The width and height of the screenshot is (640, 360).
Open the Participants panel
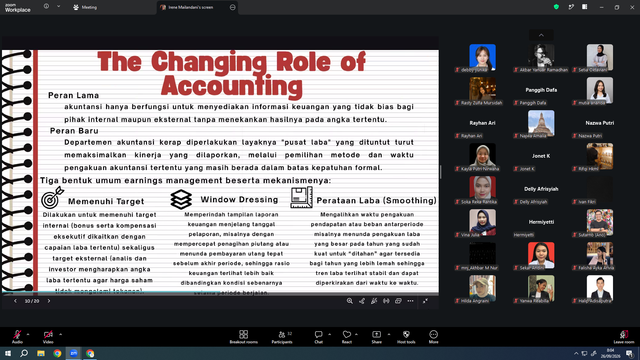pyautogui.click(x=282, y=337)
